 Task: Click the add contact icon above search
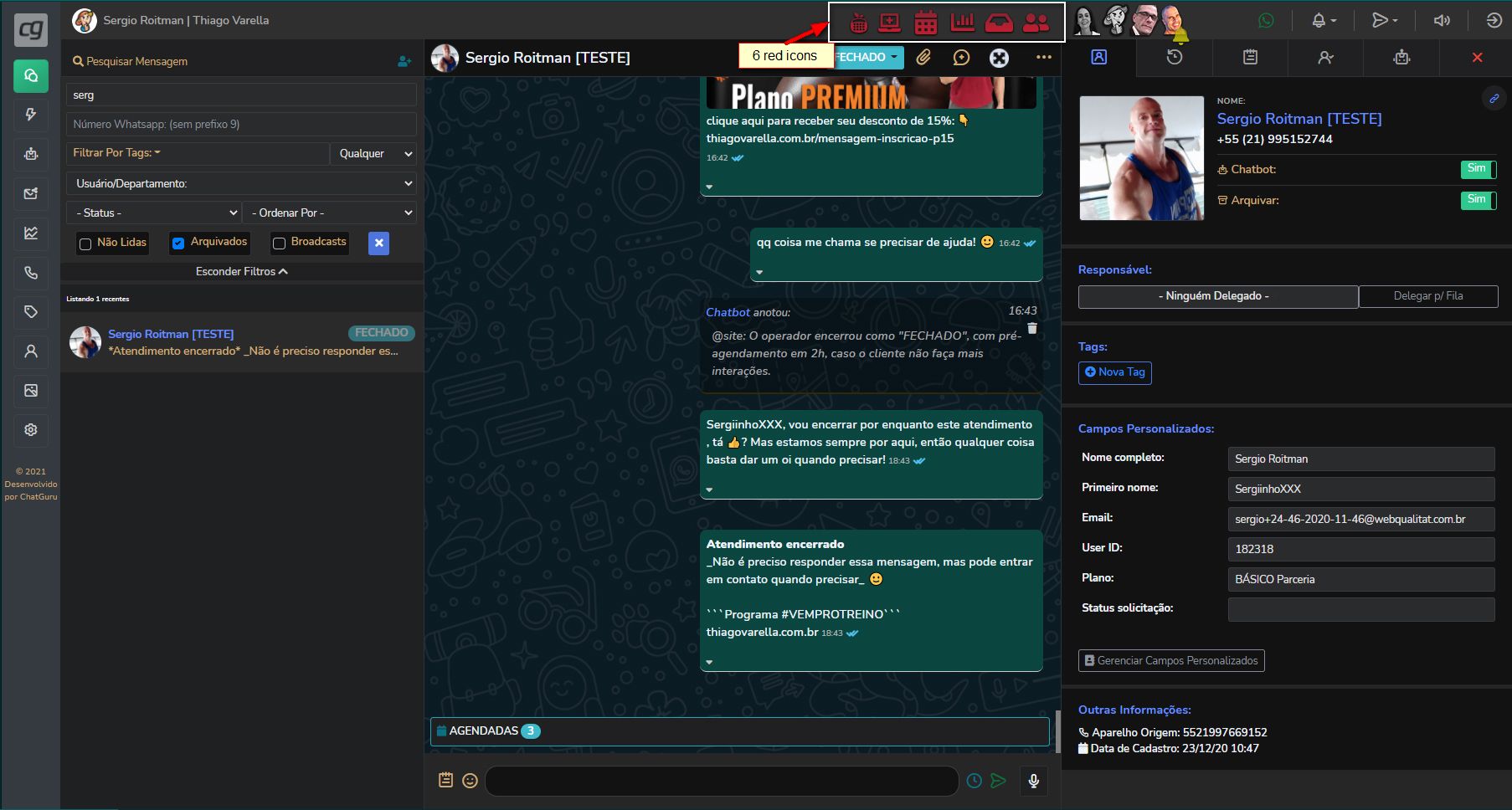(404, 61)
